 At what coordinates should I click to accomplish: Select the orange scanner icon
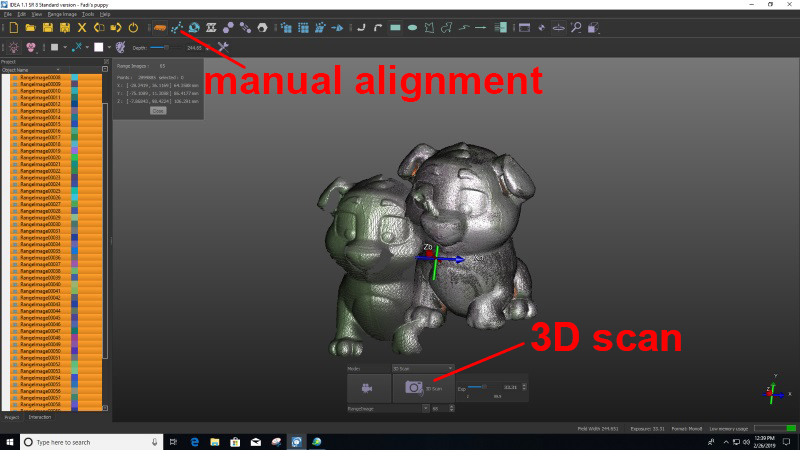tap(160, 28)
